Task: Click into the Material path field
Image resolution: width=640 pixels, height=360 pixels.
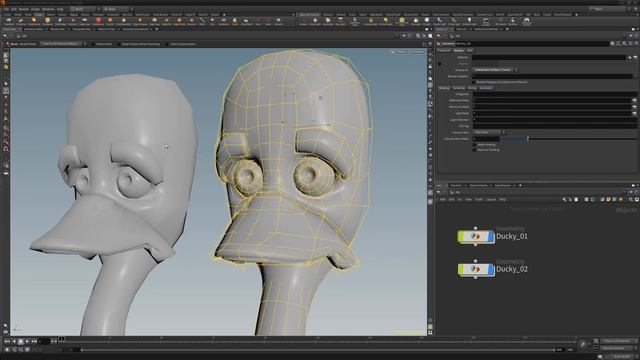Action: [x=549, y=58]
